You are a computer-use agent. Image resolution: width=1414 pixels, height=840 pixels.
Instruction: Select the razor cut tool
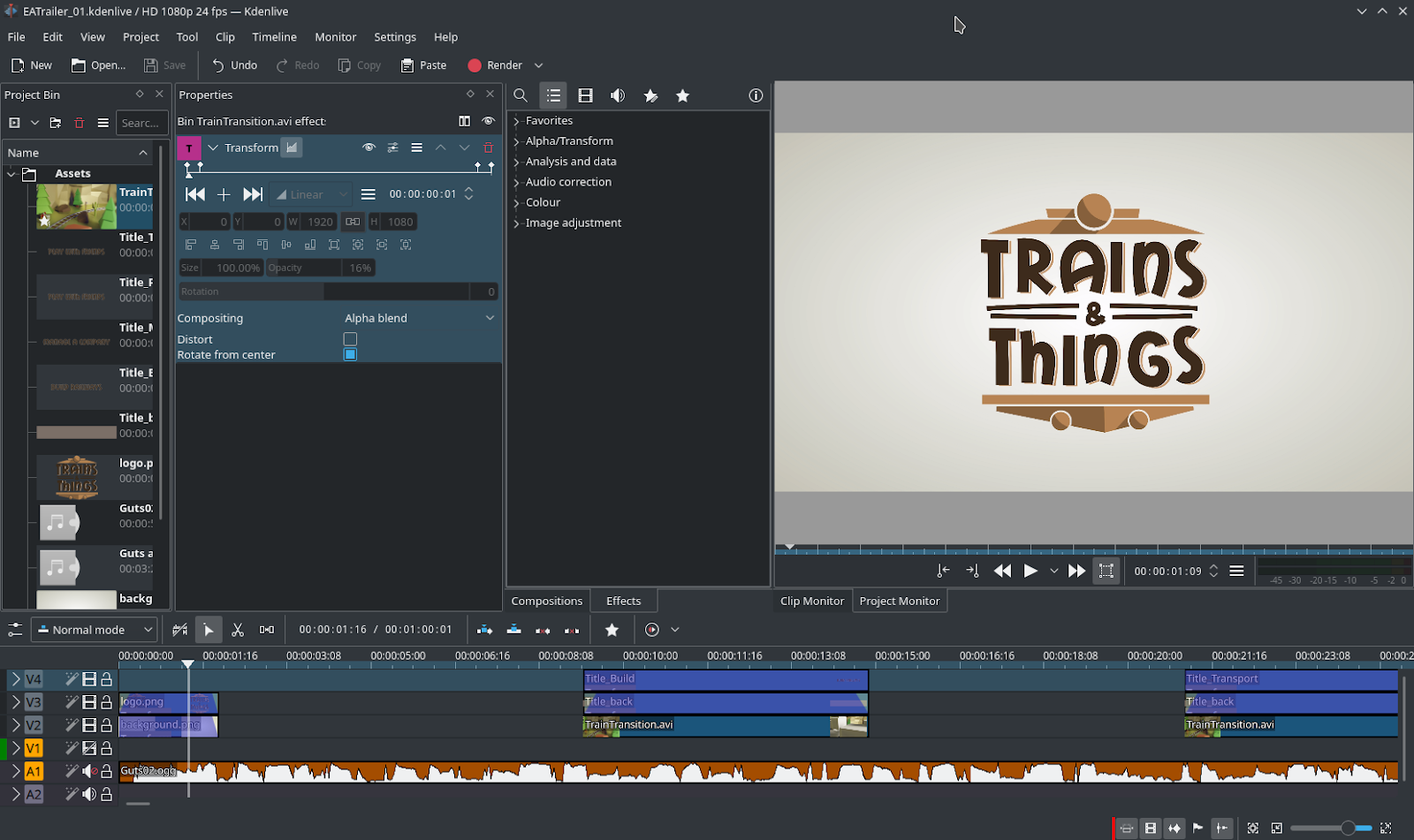point(237,630)
